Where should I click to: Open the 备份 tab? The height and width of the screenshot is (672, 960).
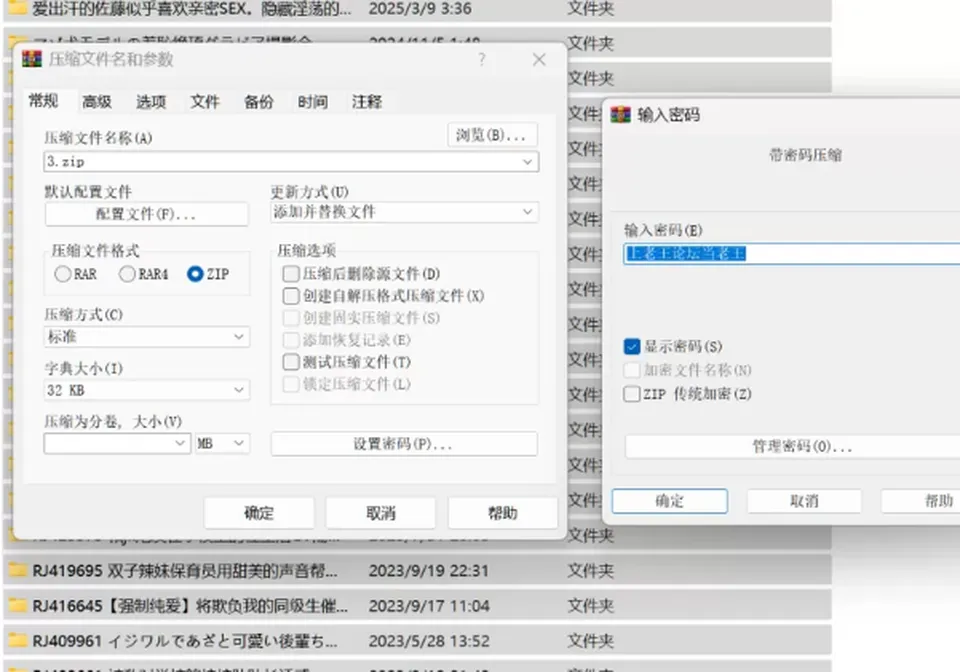click(259, 102)
